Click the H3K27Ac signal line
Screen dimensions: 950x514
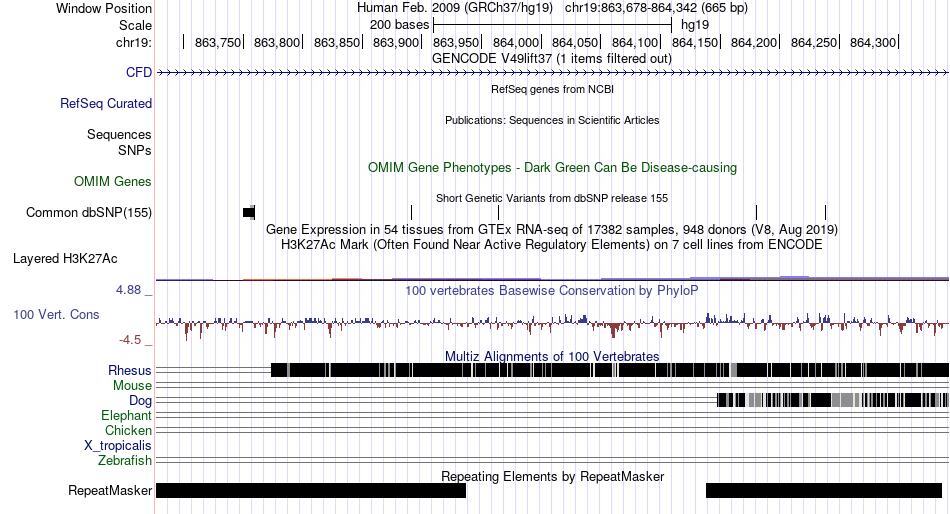[553, 279]
